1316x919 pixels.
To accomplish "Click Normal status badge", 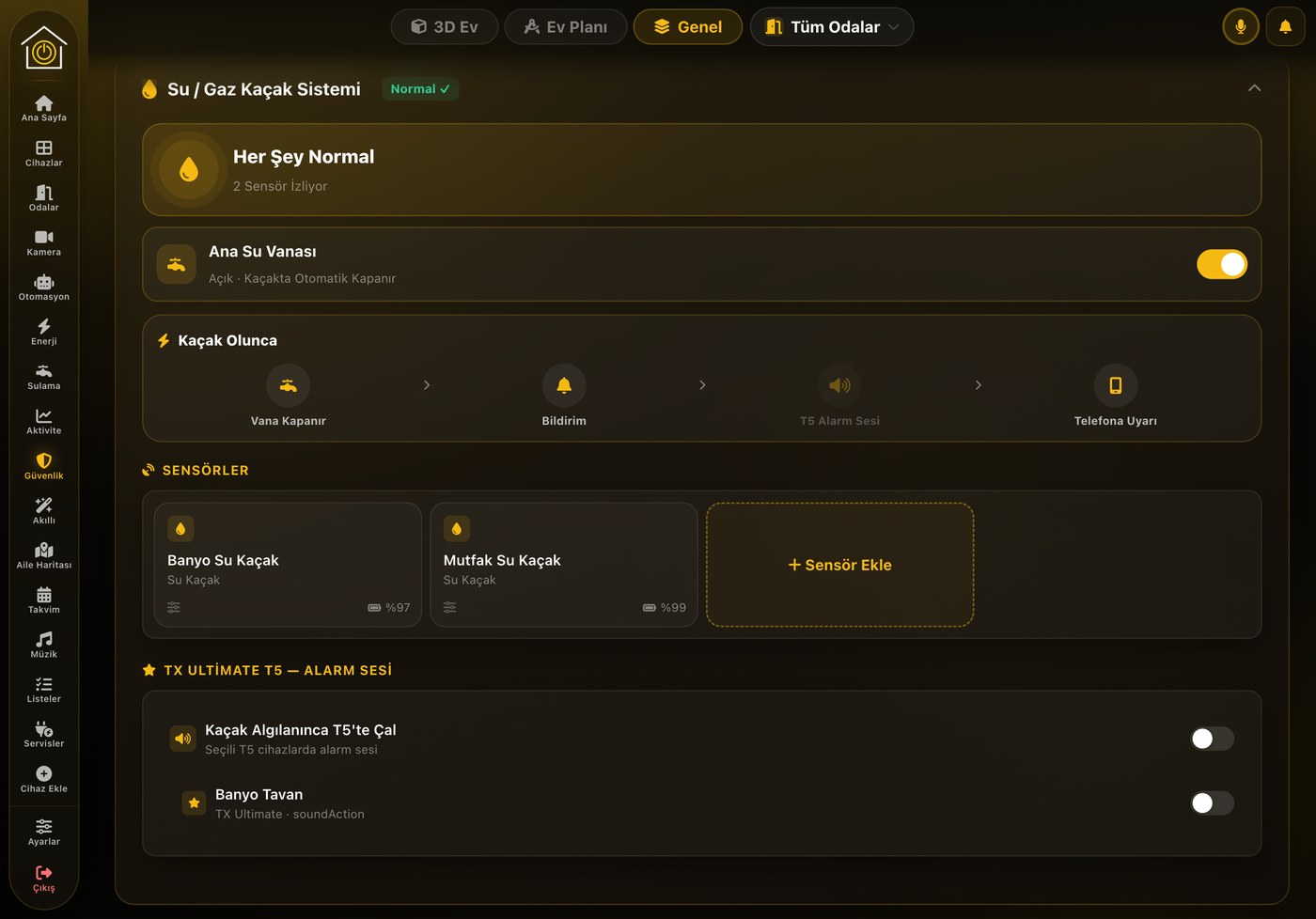I will tap(420, 89).
